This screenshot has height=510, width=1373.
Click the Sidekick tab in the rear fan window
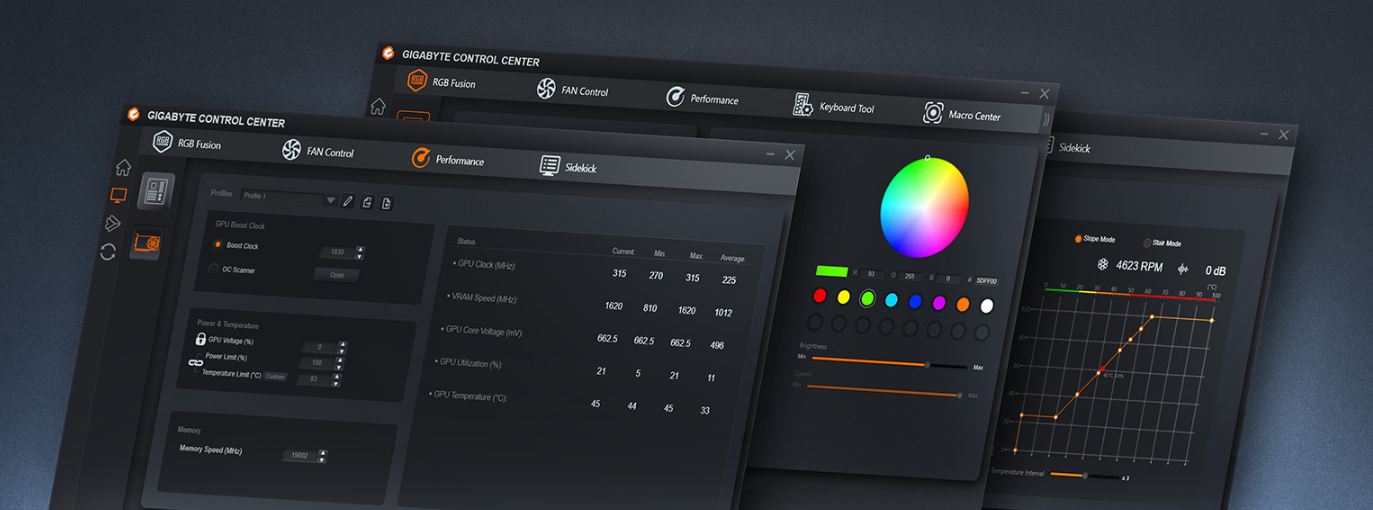coord(1068,147)
